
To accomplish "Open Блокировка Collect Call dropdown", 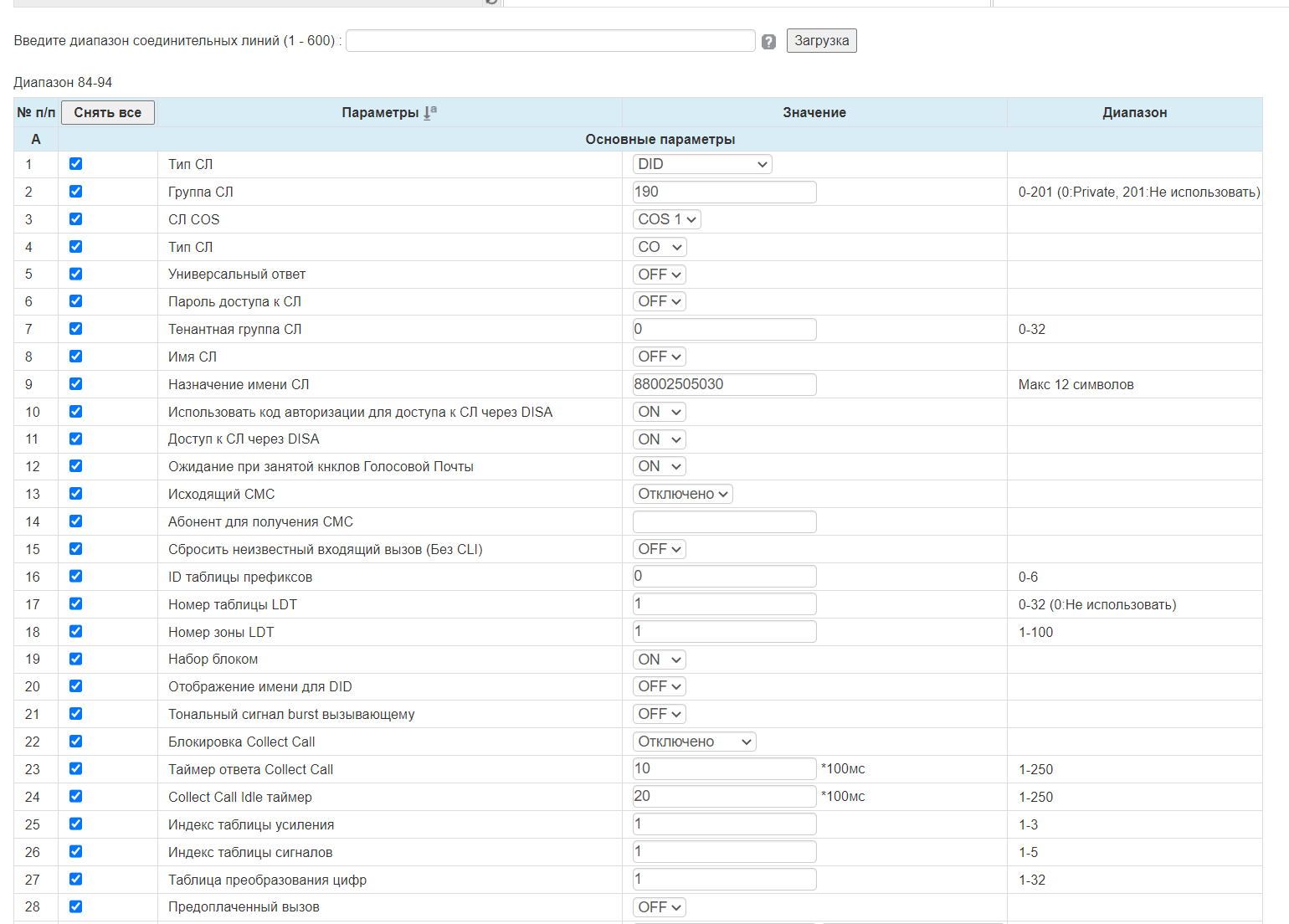I will tap(694, 742).
